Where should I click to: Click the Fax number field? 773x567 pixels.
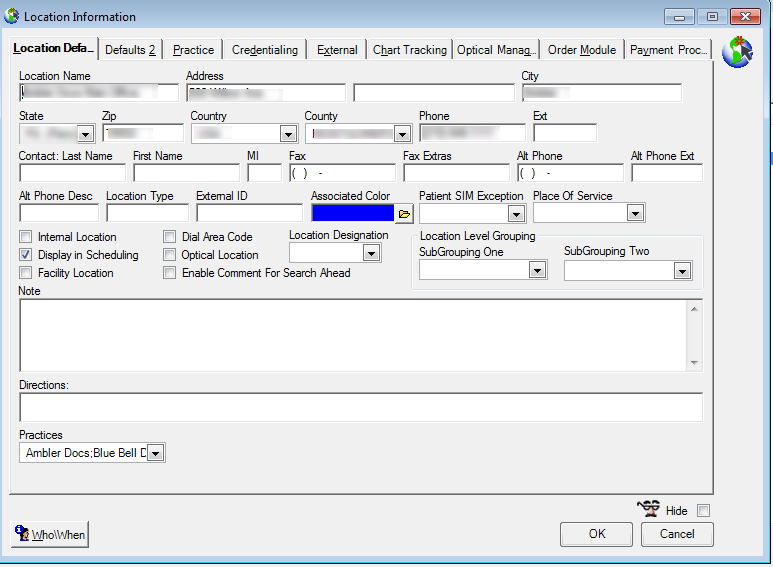click(x=343, y=173)
